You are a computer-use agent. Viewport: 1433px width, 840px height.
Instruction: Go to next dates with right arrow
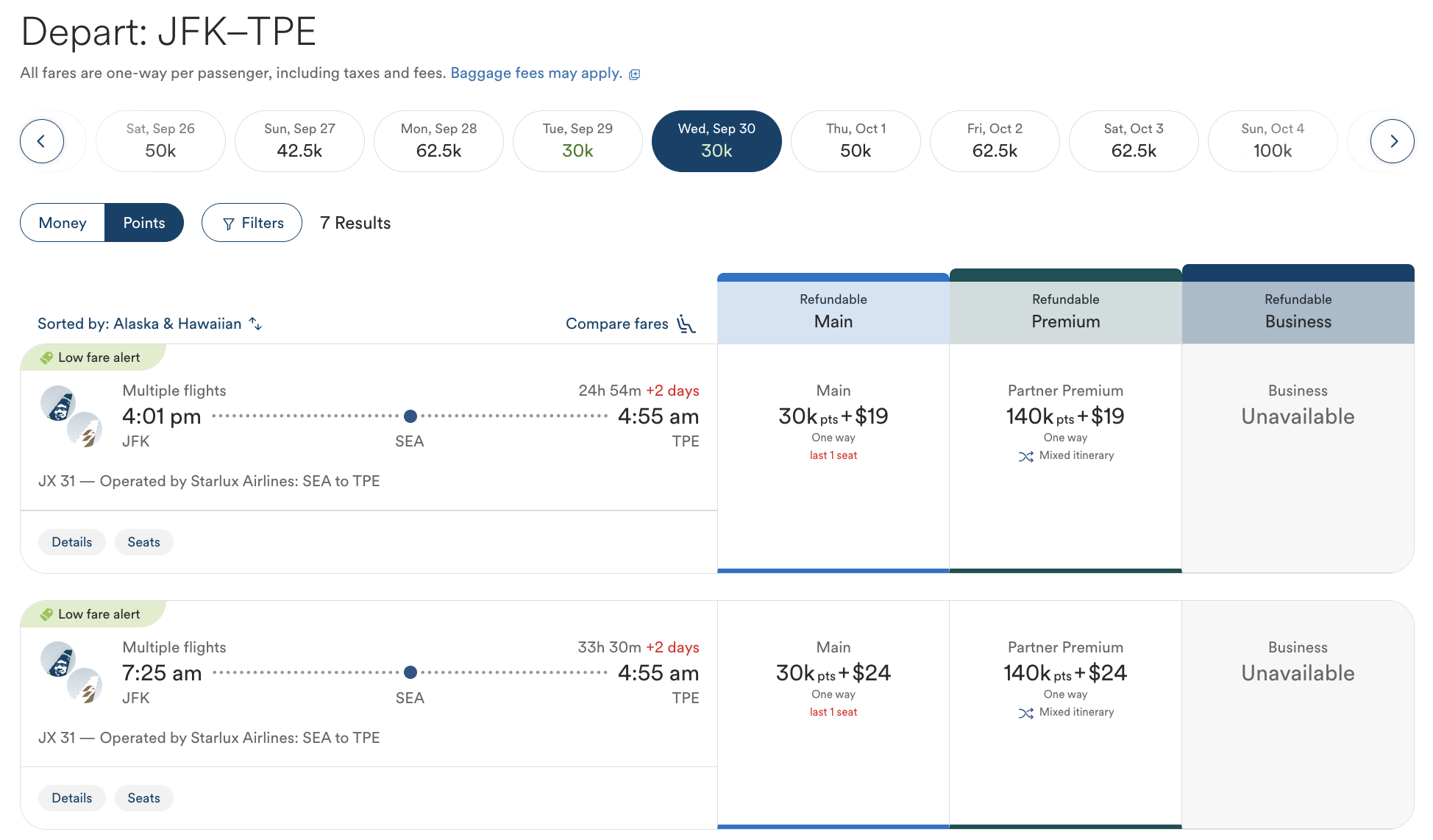(x=1392, y=141)
